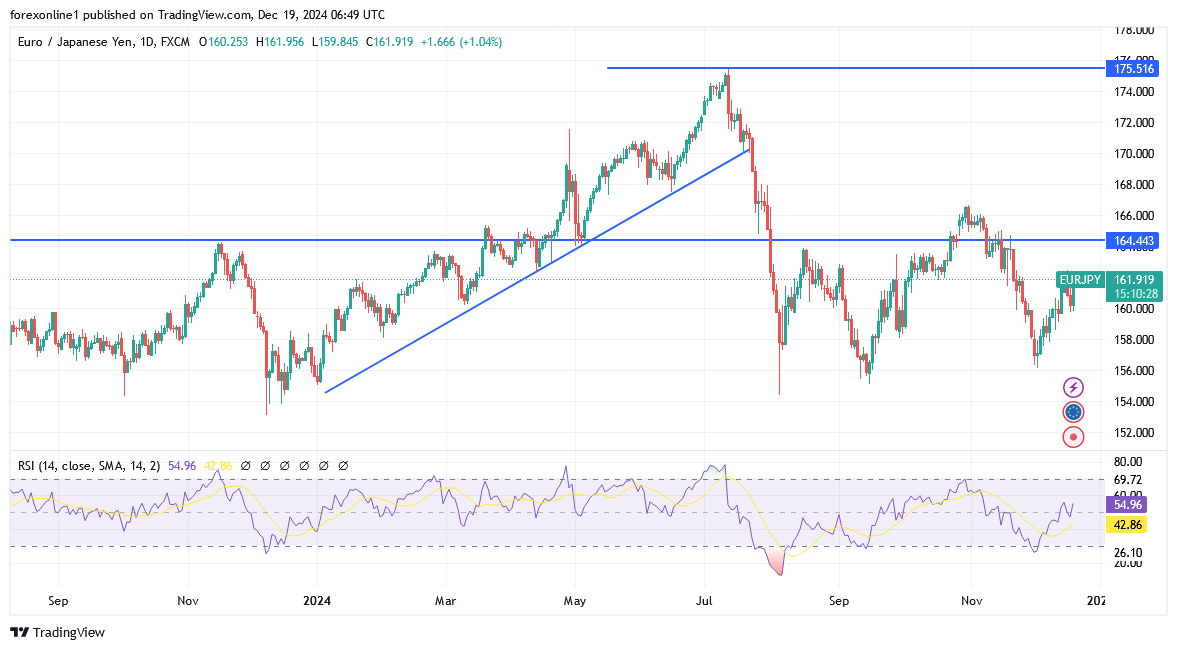Click the 164.443 blue price label

pyautogui.click(x=1133, y=240)
